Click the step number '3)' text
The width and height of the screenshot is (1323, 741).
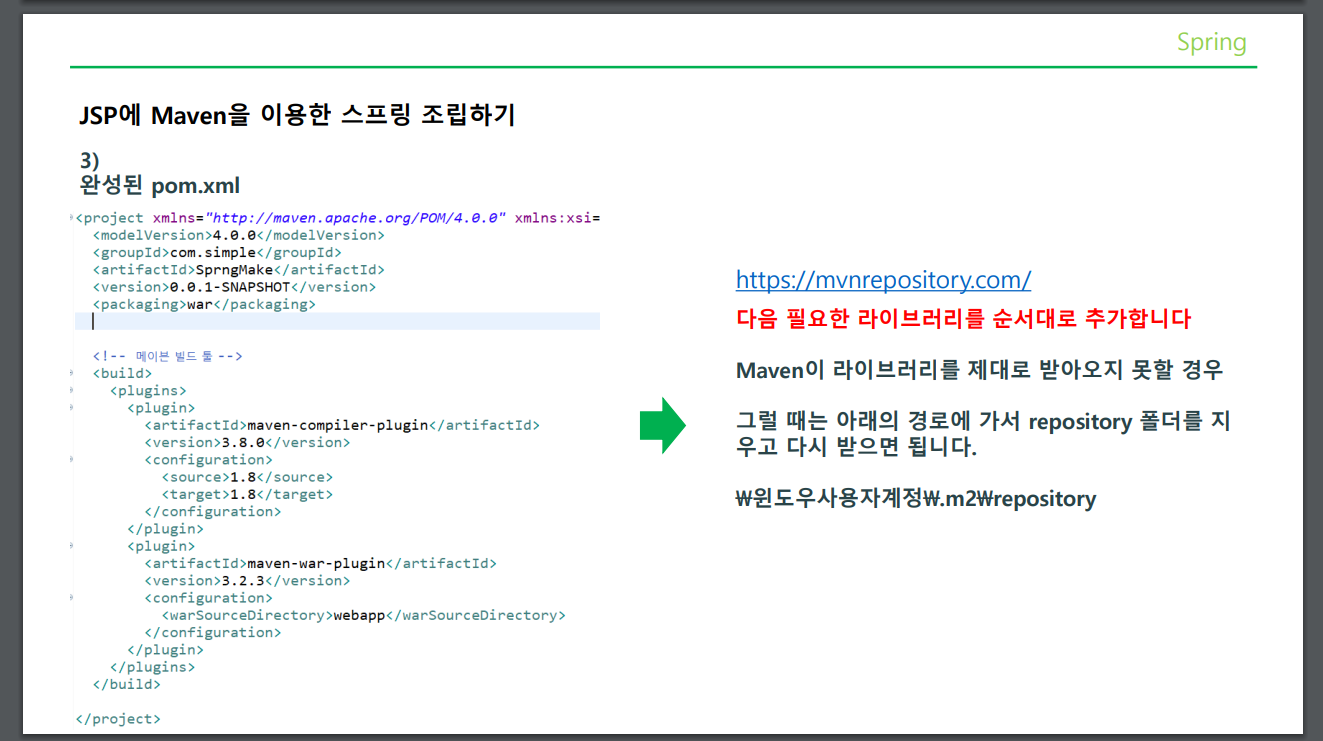pyautogui.click(x=90, y=160)
